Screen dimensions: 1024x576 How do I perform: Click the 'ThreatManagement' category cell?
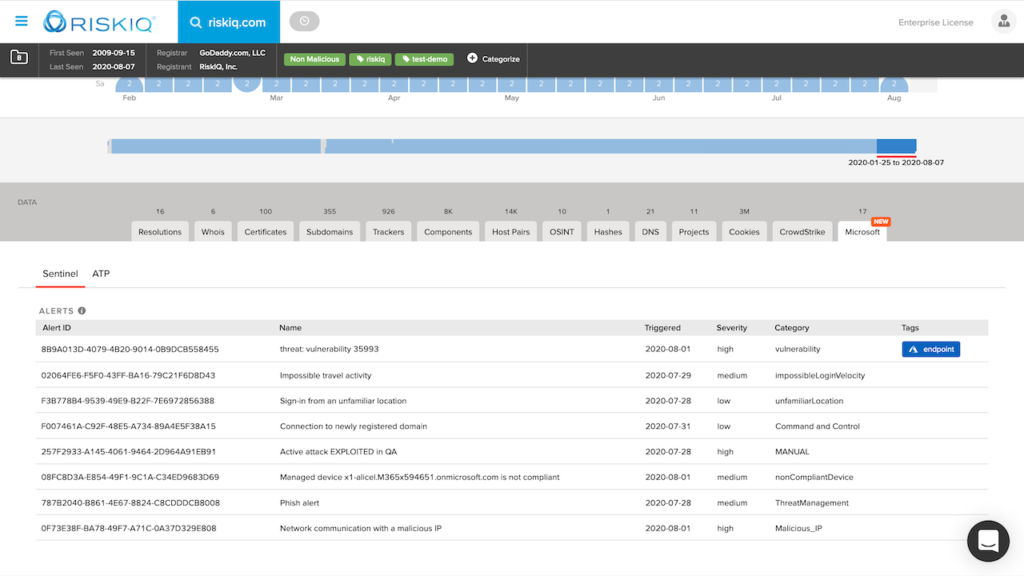click(812, 503)
